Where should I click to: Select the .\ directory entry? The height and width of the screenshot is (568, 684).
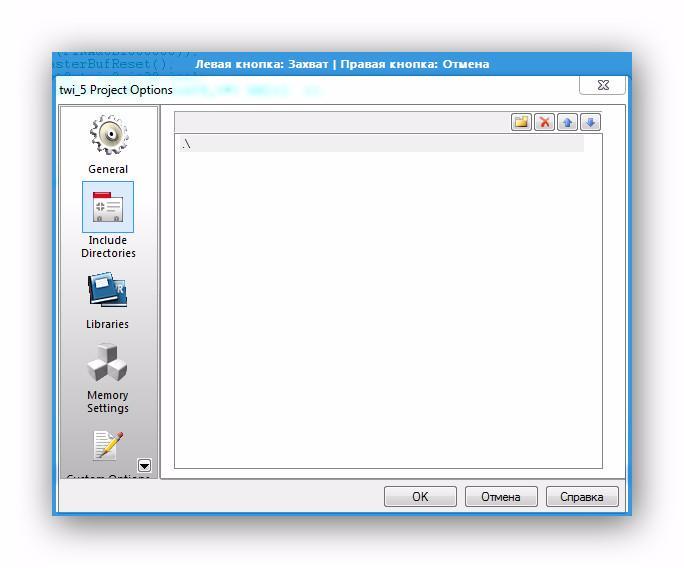[x=381, y=144]
